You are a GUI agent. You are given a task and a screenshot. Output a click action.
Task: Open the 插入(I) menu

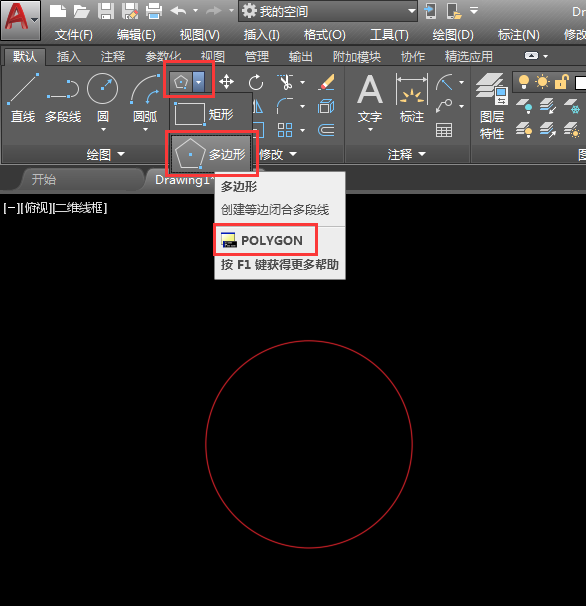point(262,35)
